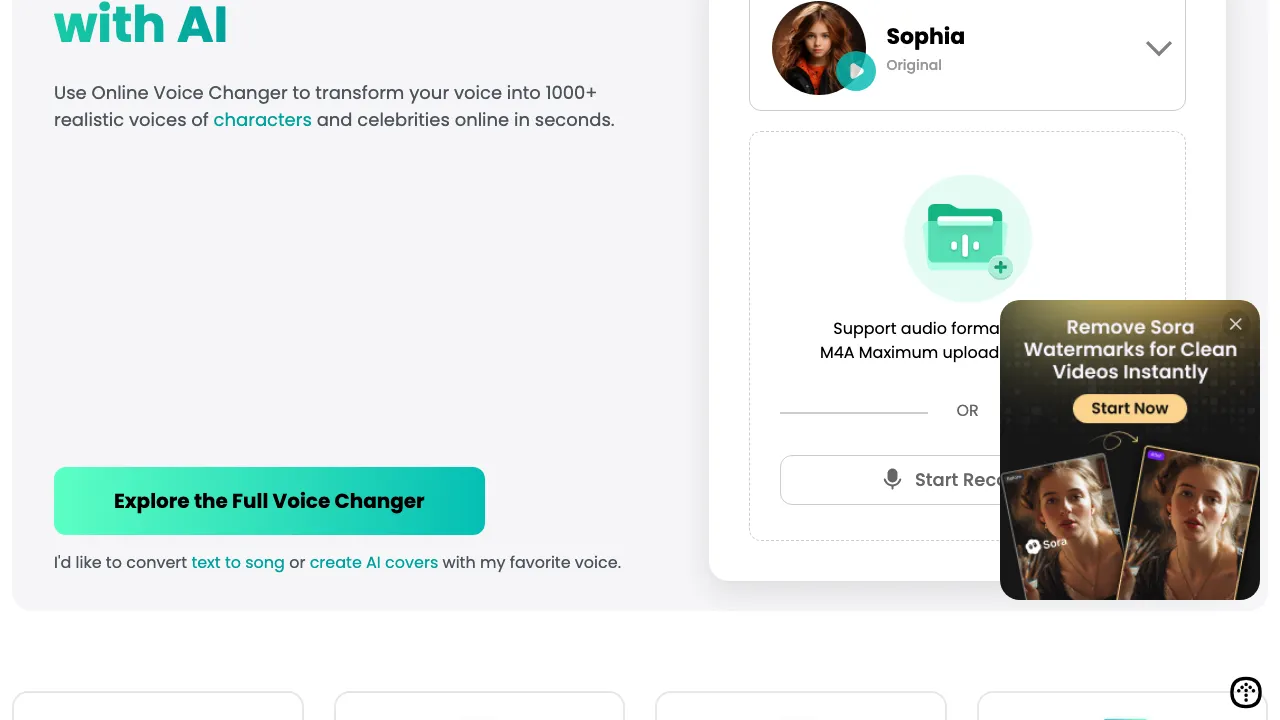Screen dimensions: 1280x720
Task: Open the create AI covers link
Action: click(x=373, y=562)
